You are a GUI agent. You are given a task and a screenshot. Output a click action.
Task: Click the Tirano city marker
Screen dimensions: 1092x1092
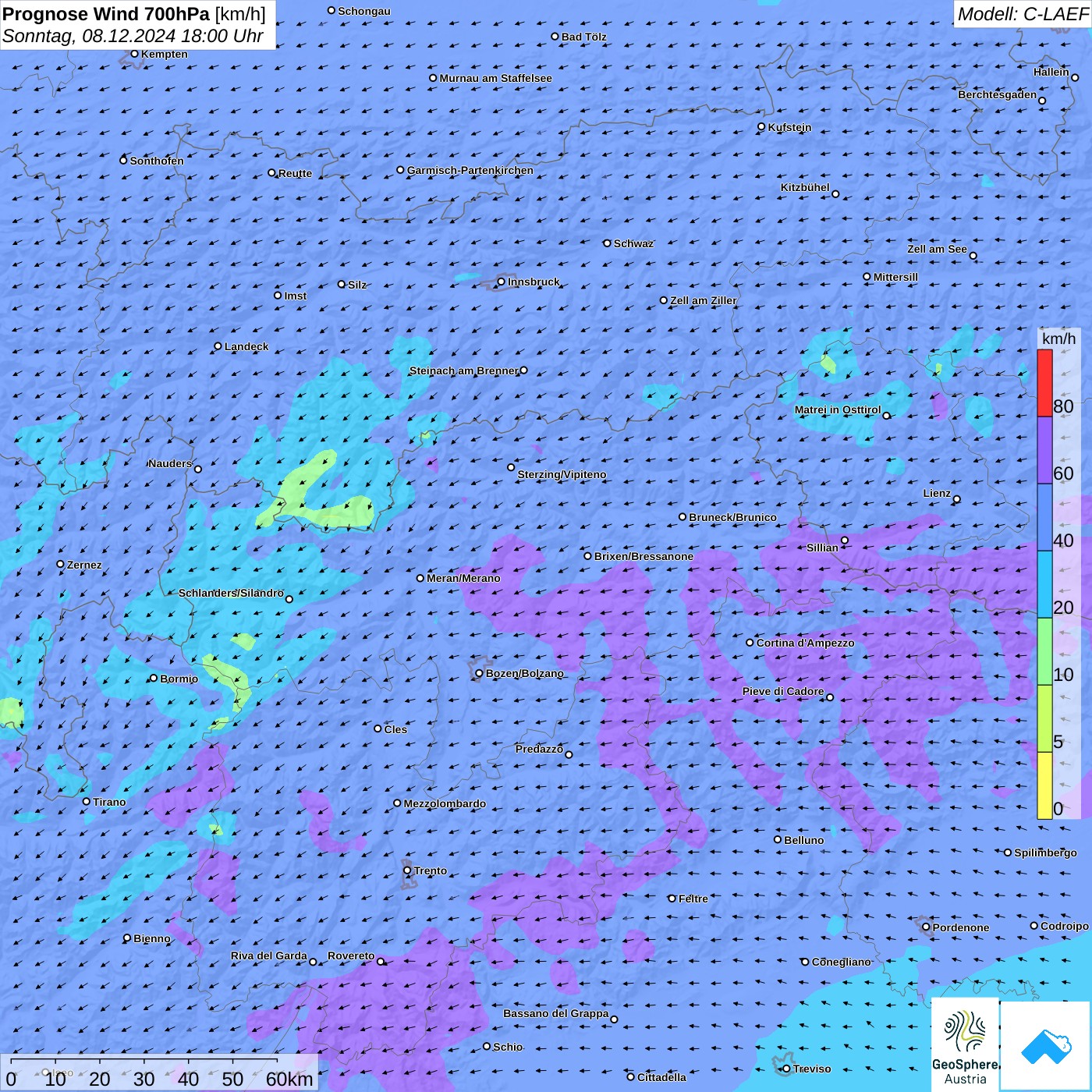[87, 801]
